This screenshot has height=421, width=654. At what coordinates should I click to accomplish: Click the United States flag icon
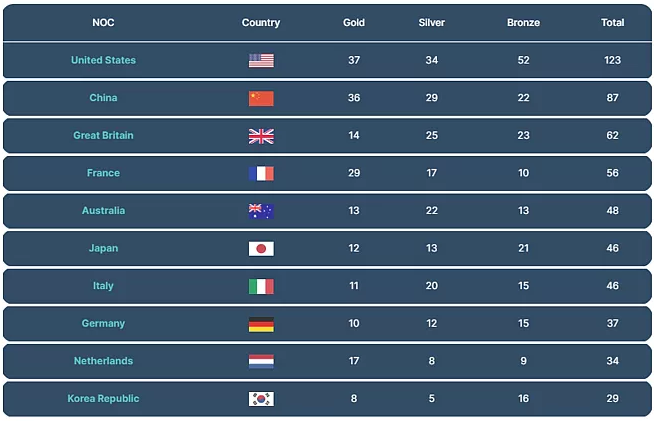[x=261, y=61]
